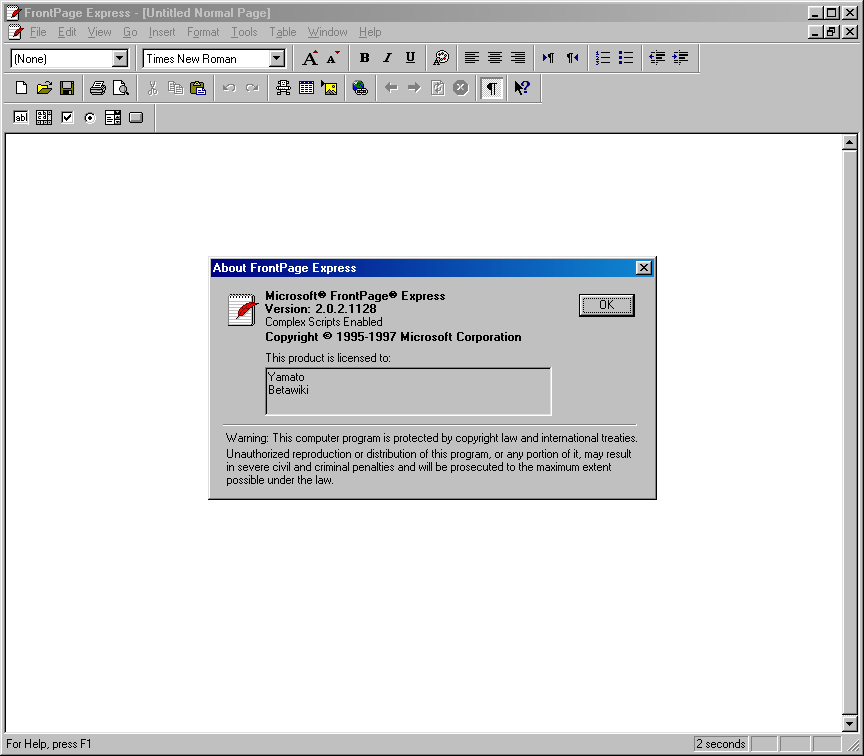Screen dimensions: 864x756
Task: Click the Paste clipboard icon
Action: (x=198, y=88)
